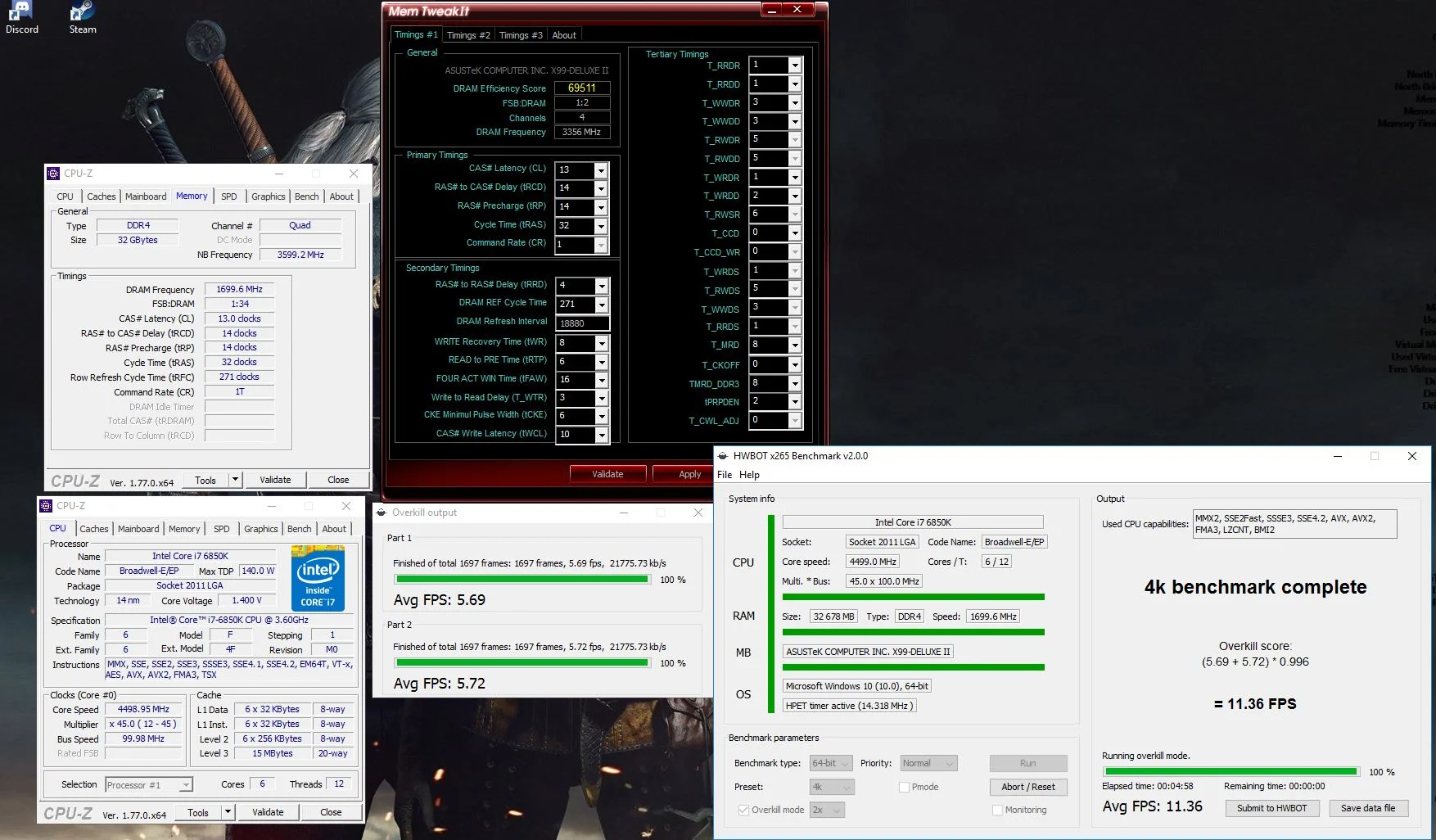The image size is (1436, 840).
Task: Click the DRAM Refresh Interval field
Action: tap(582, 323)
